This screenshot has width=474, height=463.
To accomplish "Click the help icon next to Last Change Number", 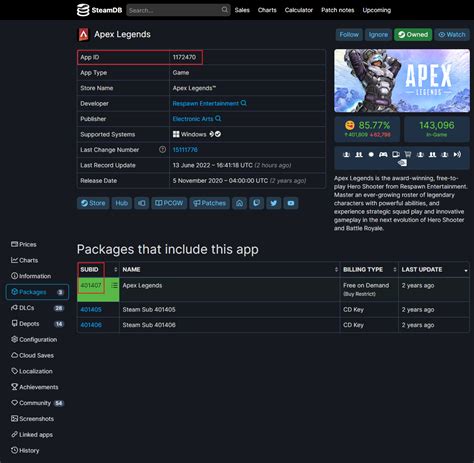I will (162, 149).
